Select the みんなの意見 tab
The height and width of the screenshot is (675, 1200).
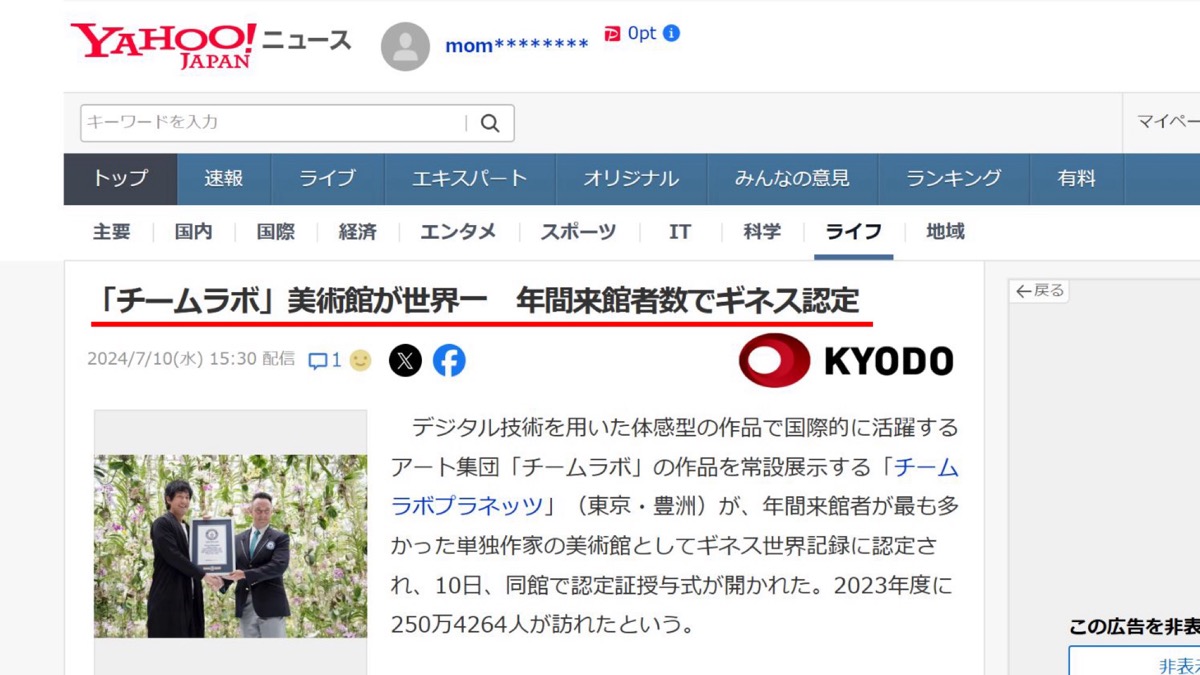[792, 179]
